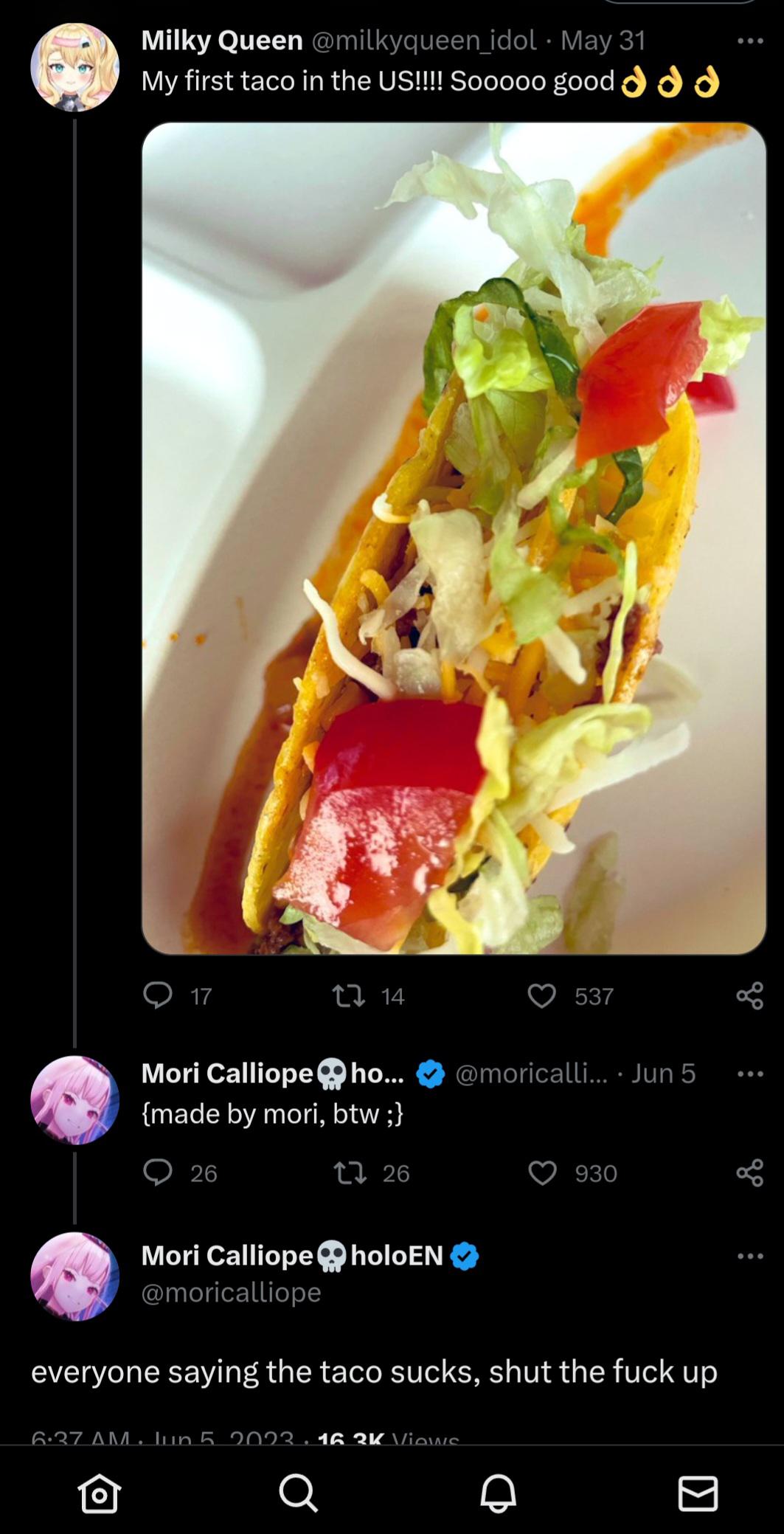The image size is (784, 1534).
Task: Open direct messages envelope icon
Action: (697, 1493)
